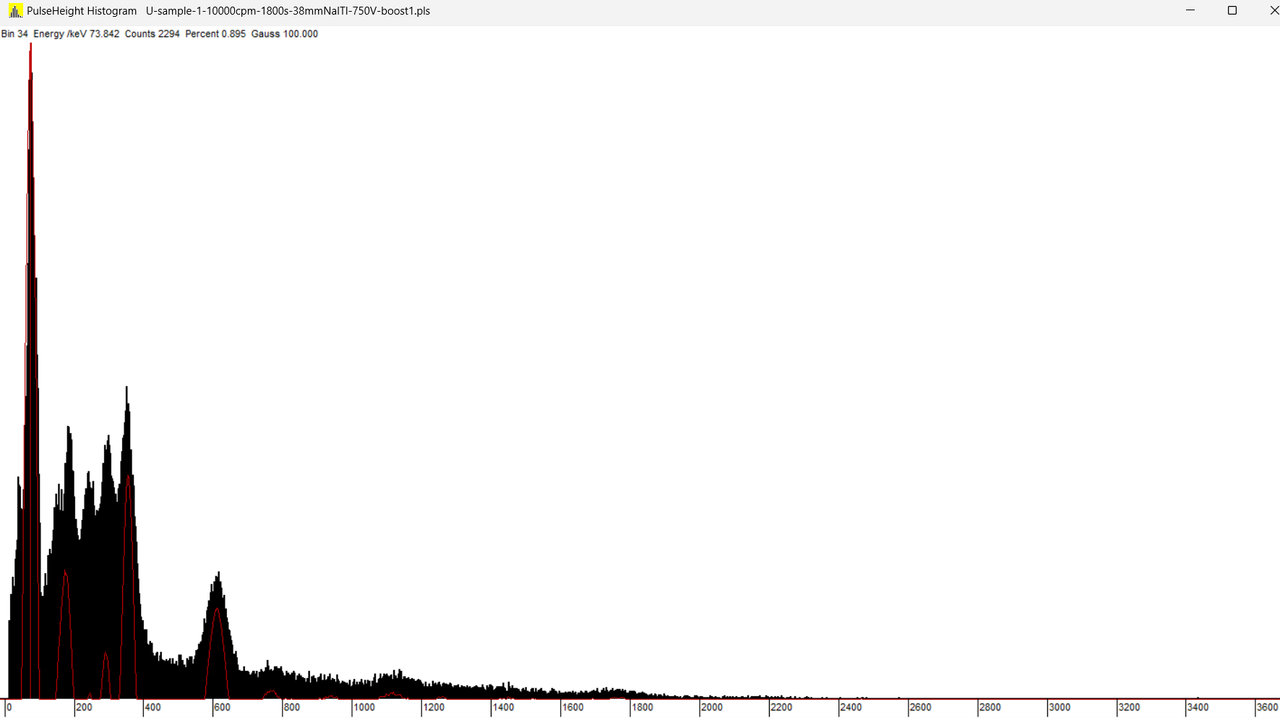Click the x-axis label 2400
Screen dimensions: 1280x718
(x=851, y=708)
